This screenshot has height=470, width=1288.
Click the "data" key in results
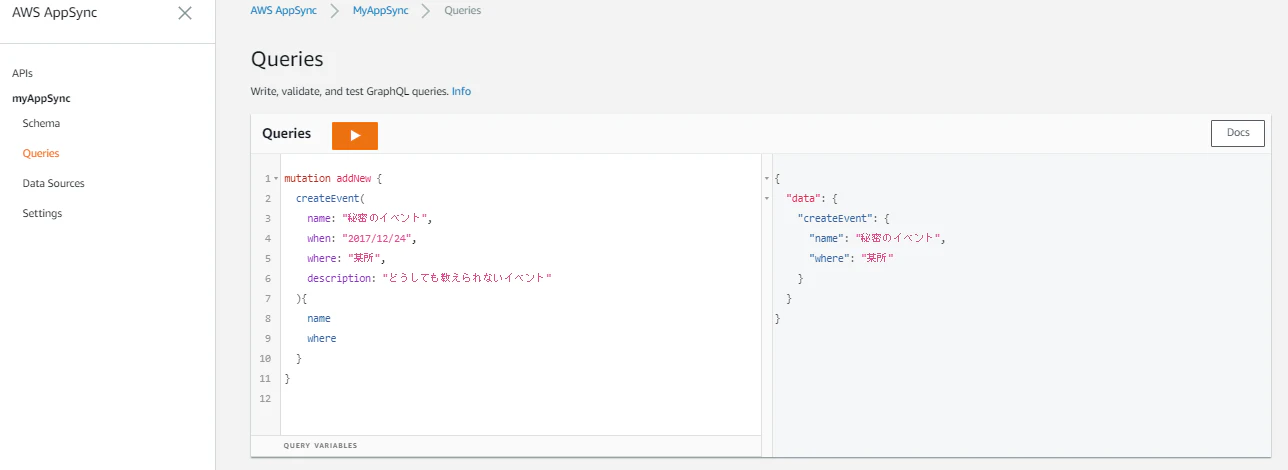pyautogui.click(x=806, y=198)
